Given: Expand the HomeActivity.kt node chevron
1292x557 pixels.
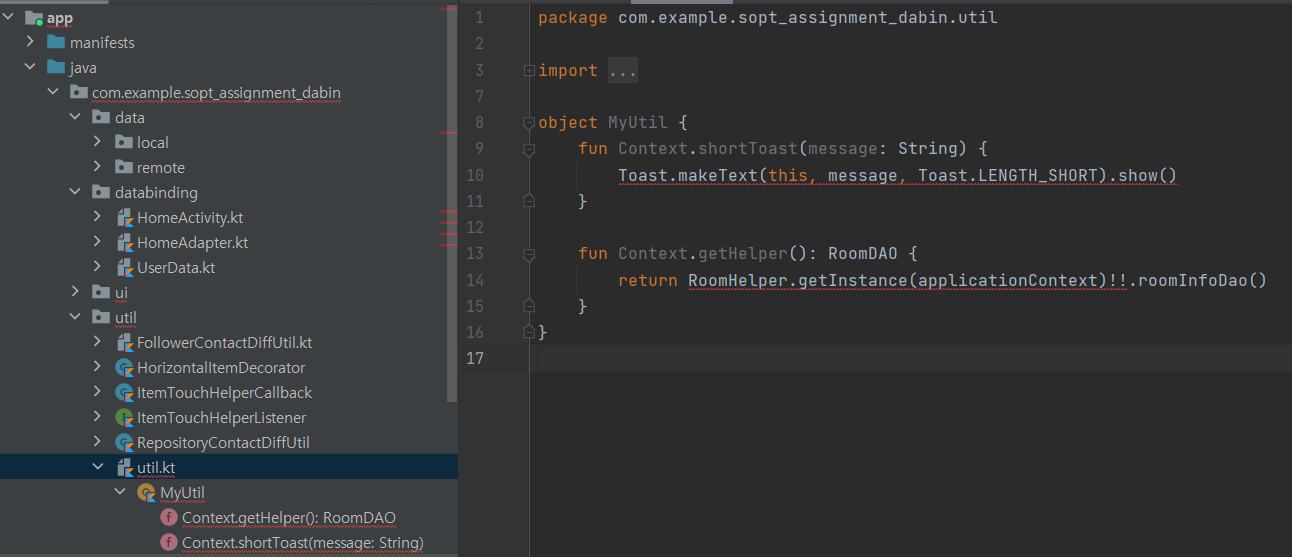Looking at the screenshot, I should (97, 217).
